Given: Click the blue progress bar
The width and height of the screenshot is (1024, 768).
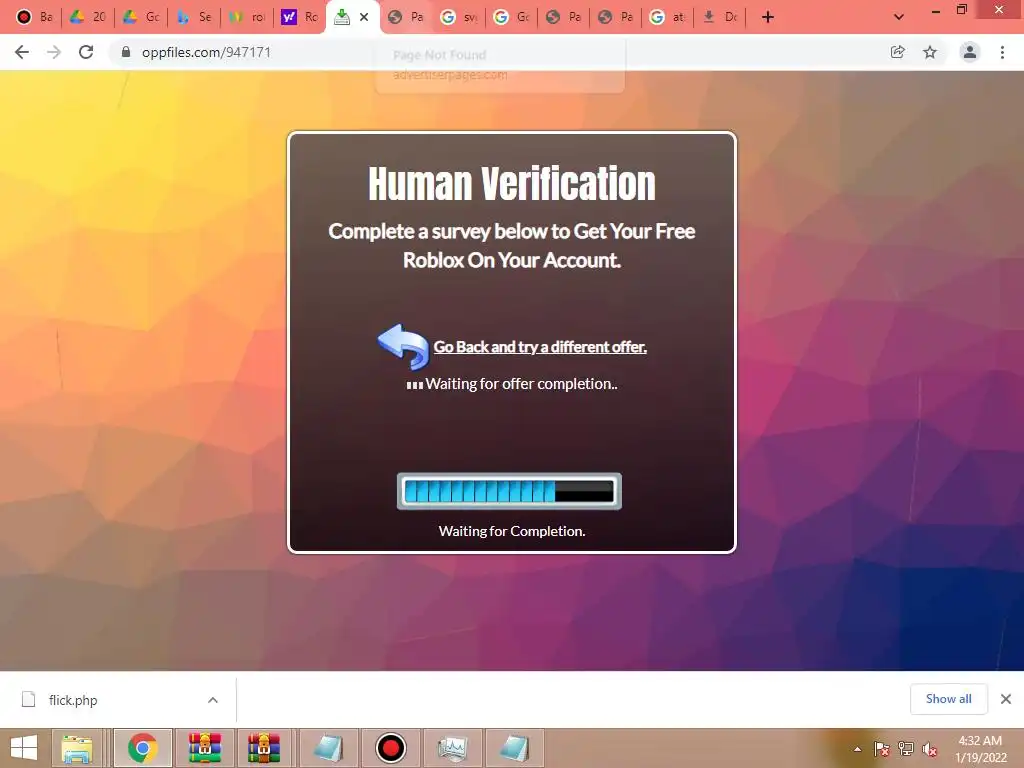Looking at the screenshot, I should pyautogui.click(x=509, y=491).
